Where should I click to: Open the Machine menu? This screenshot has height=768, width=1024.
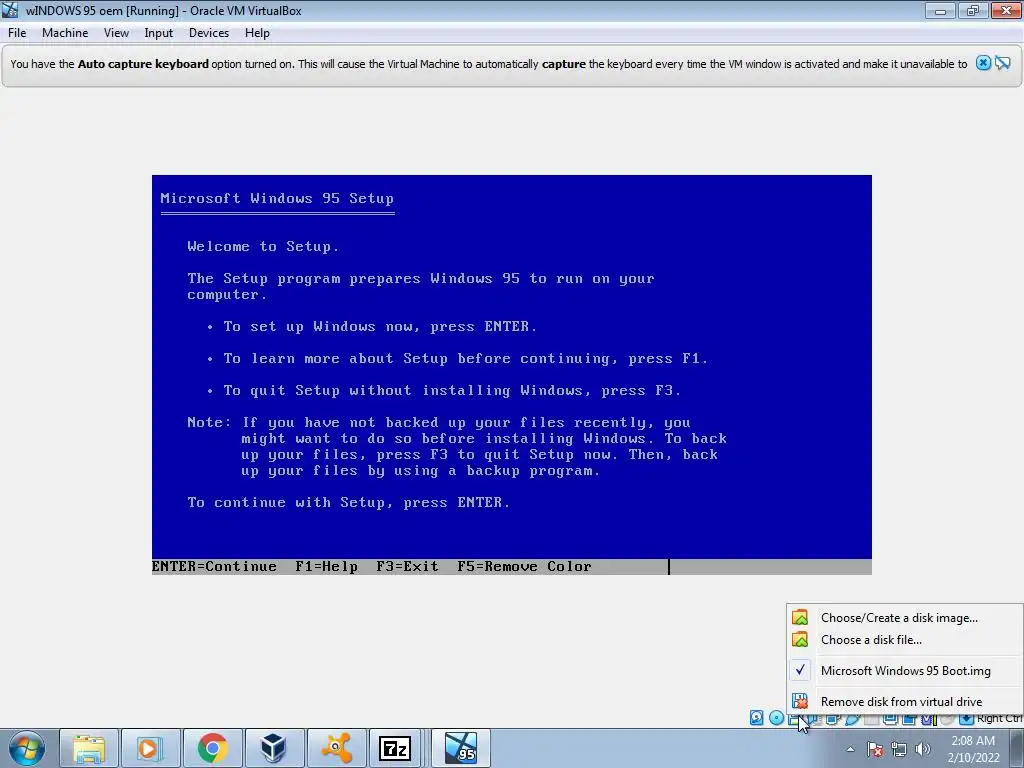point(65,33)
